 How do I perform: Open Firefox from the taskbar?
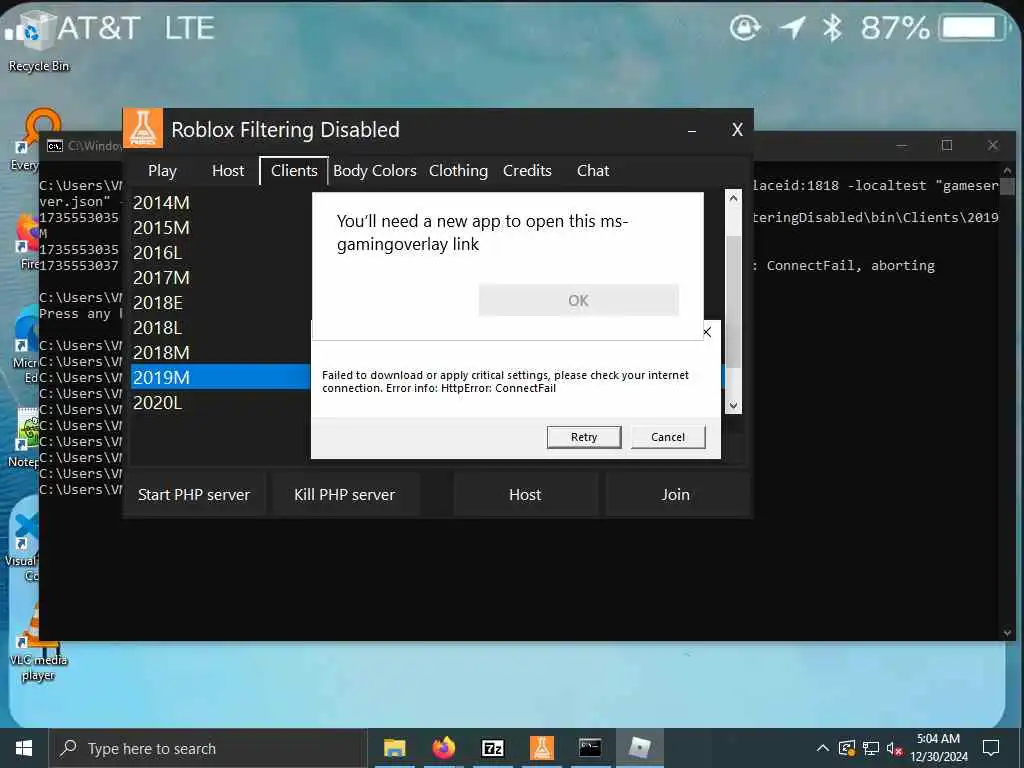point(443,748)
